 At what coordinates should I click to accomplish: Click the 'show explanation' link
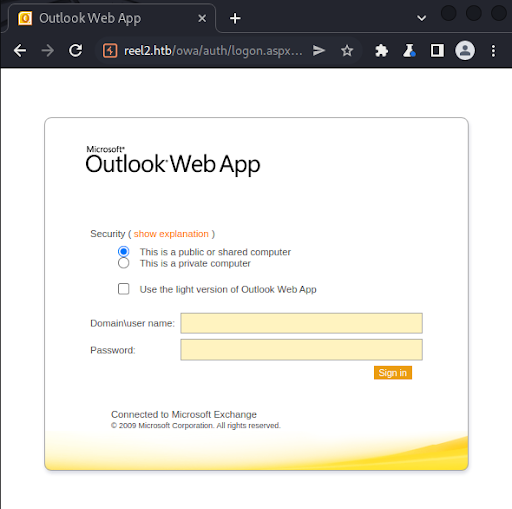171,234
